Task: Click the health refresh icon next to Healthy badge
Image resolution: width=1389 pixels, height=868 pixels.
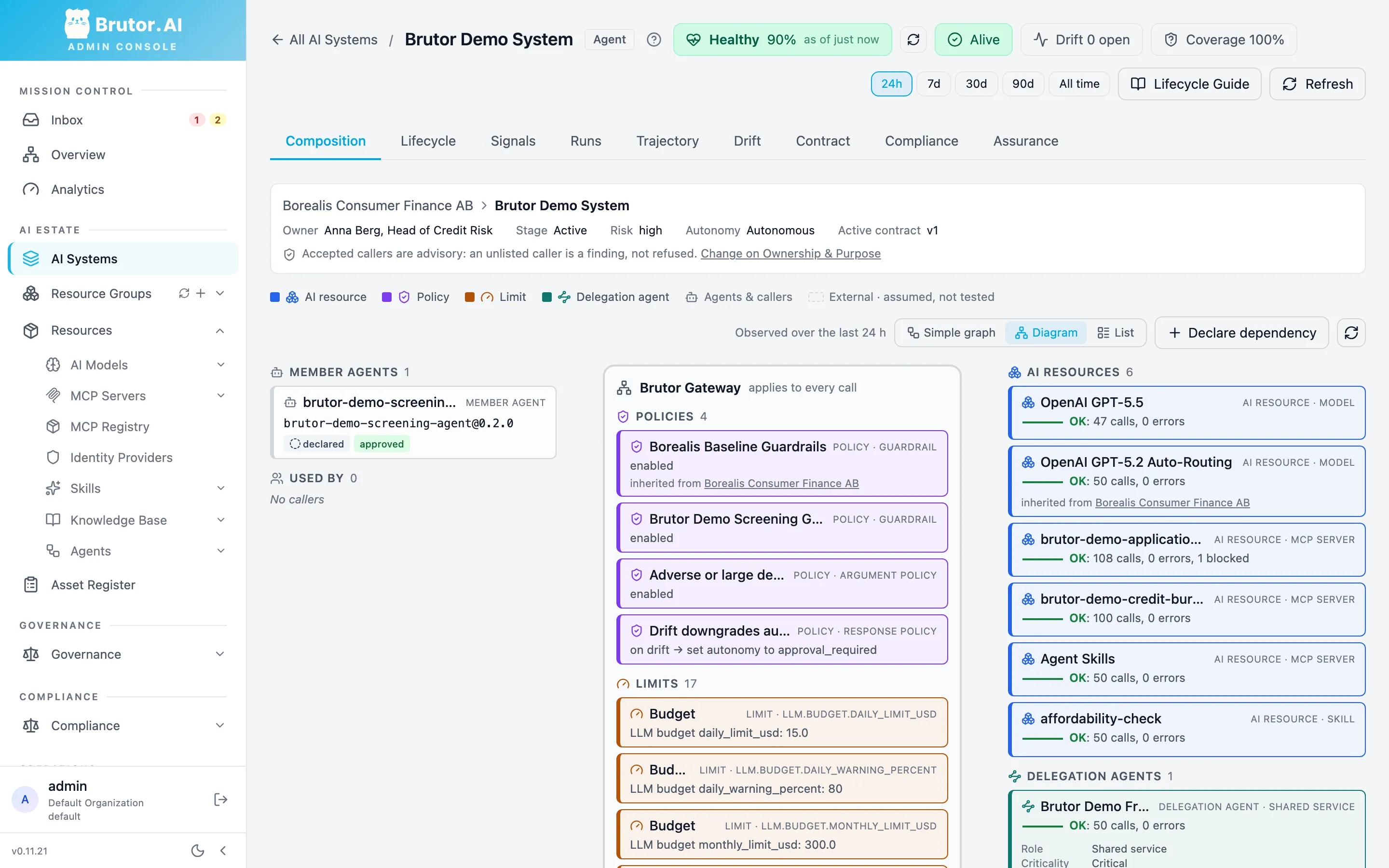Action: pos(913,40)
